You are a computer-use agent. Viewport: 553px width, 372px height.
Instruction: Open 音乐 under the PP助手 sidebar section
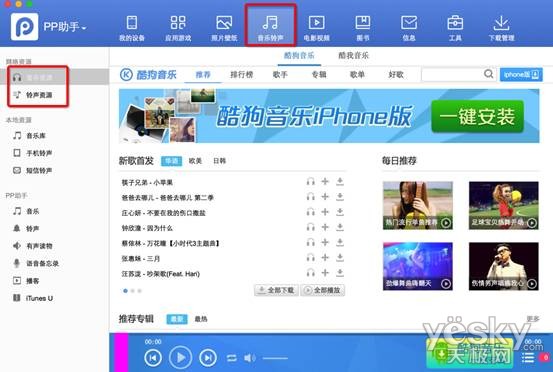click(x=32, y=211)
